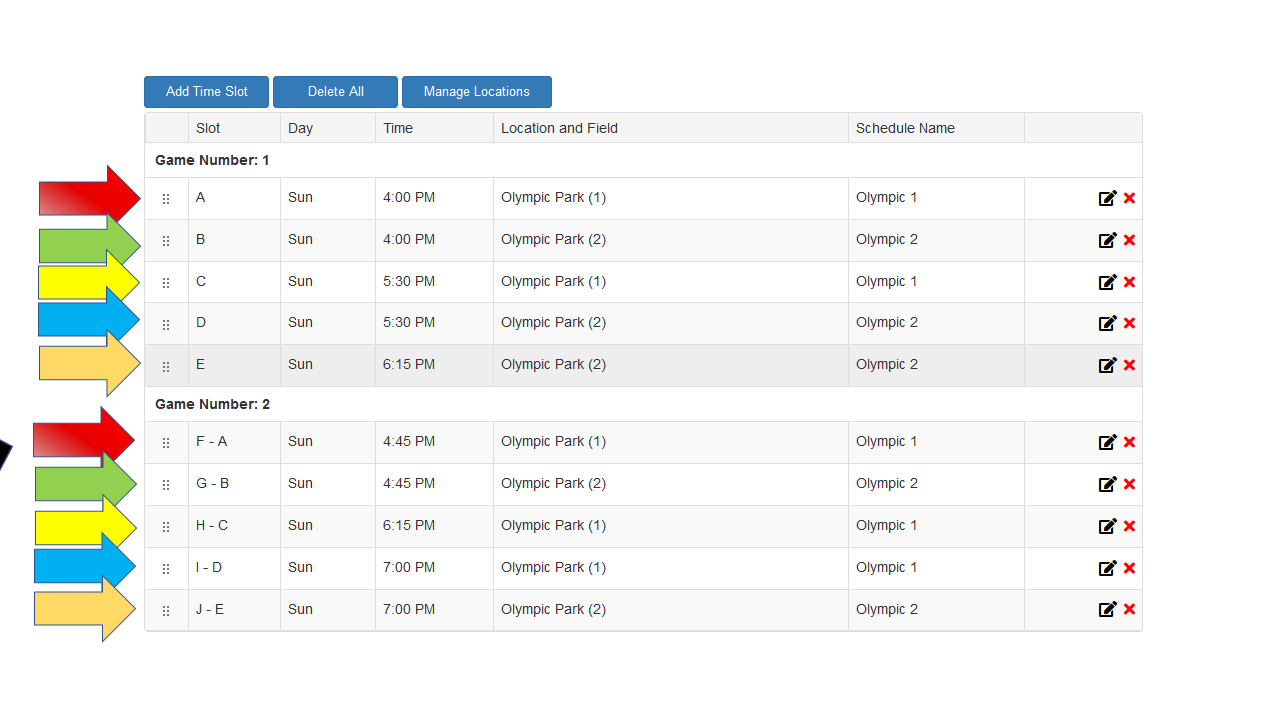Edit time slot I - D
This screenshot has height=720, width=1280.
1107,568
